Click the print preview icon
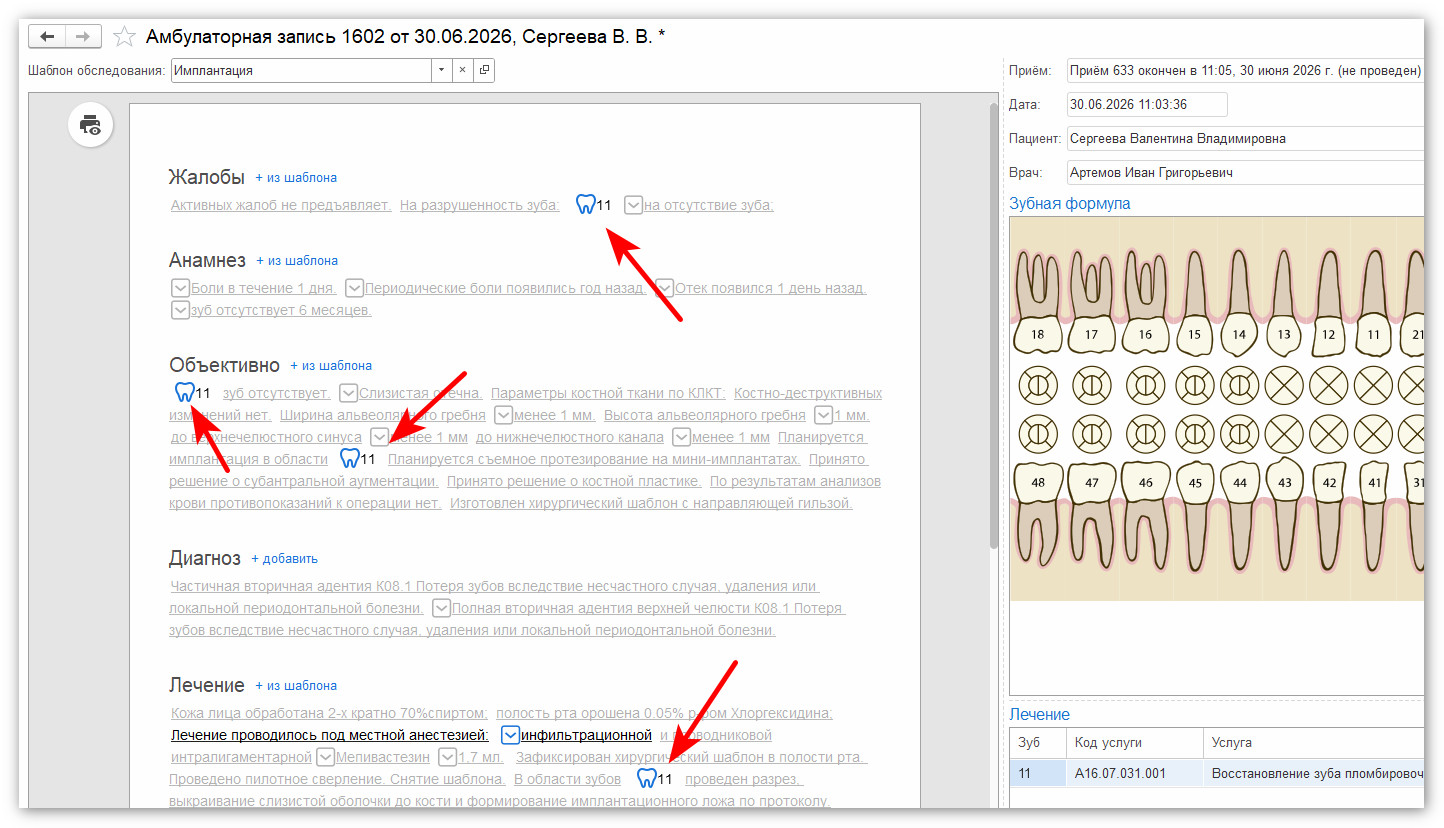The image size is (1444, 828). click(91, 125)
